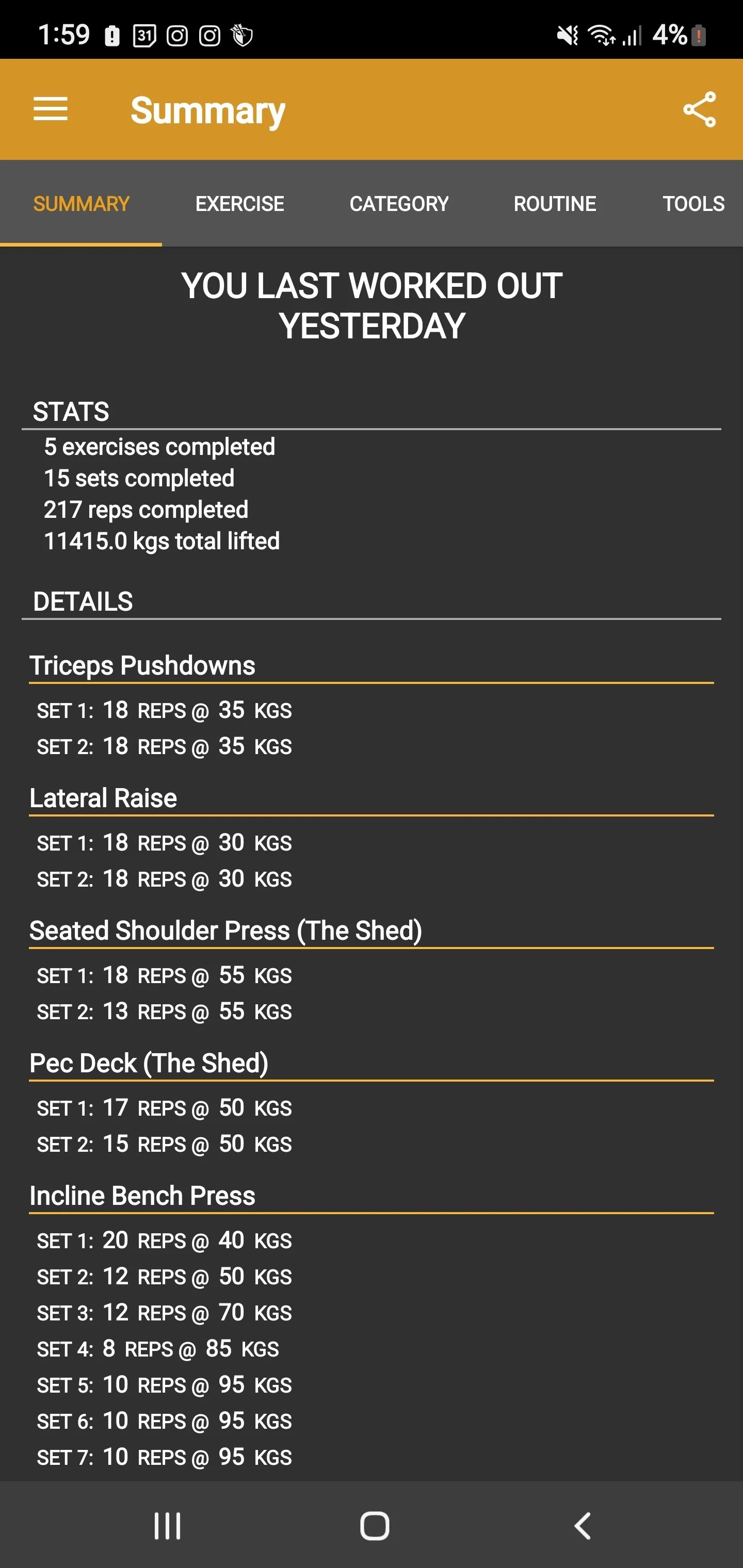Open the hamburger navigation menu
The width and height of the screenshot is (743, 1568).
click(x=51, y=109)
